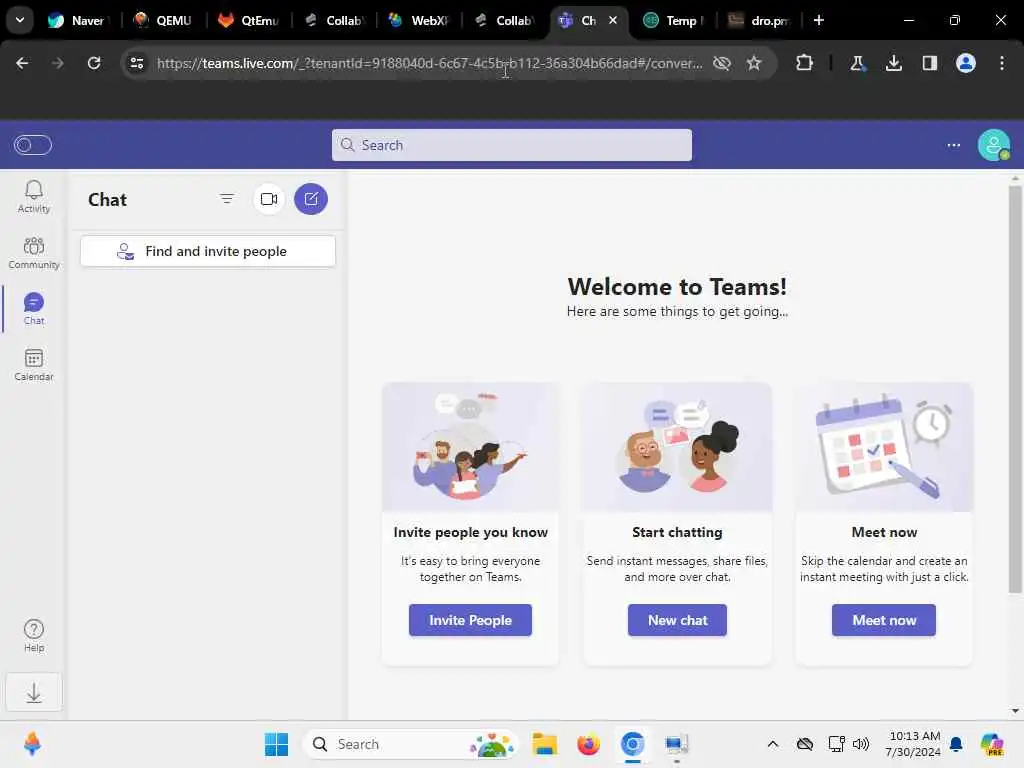Reload the Teams page
Image resolution: width=1024 pixels, height=768 pixels.
[x=94, y=63]
